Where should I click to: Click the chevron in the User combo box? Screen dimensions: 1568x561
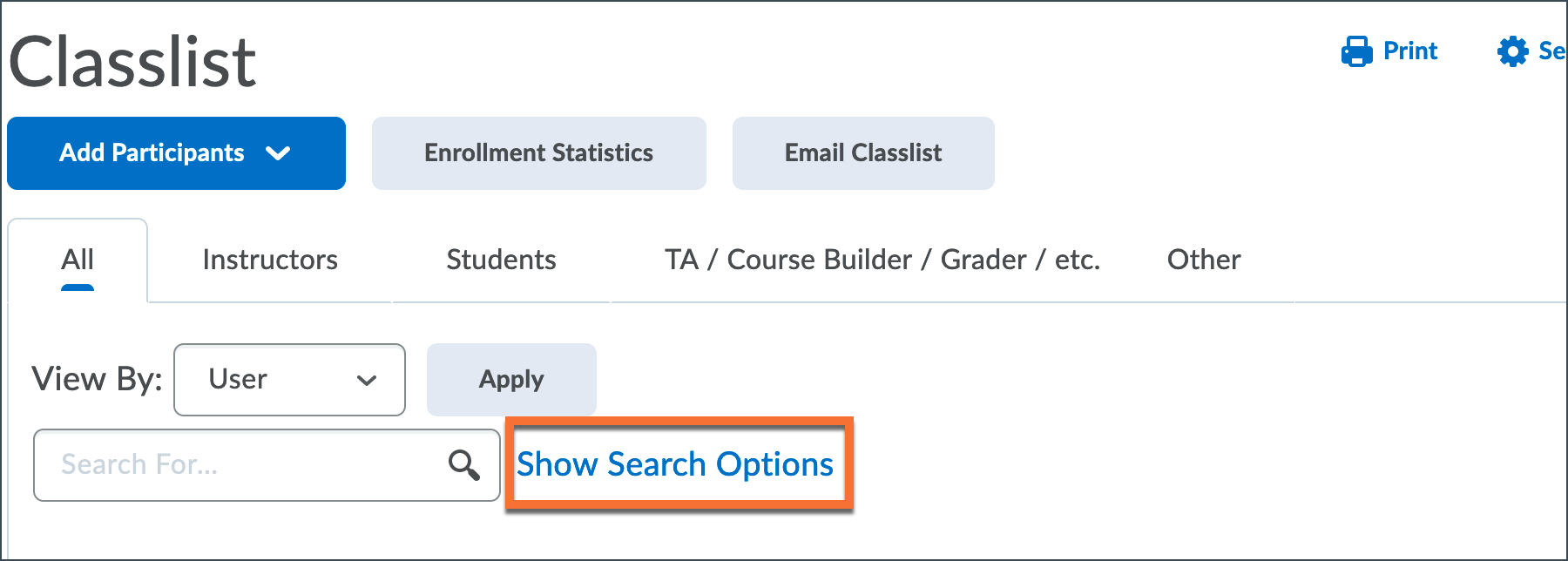[x=367, y=380]
